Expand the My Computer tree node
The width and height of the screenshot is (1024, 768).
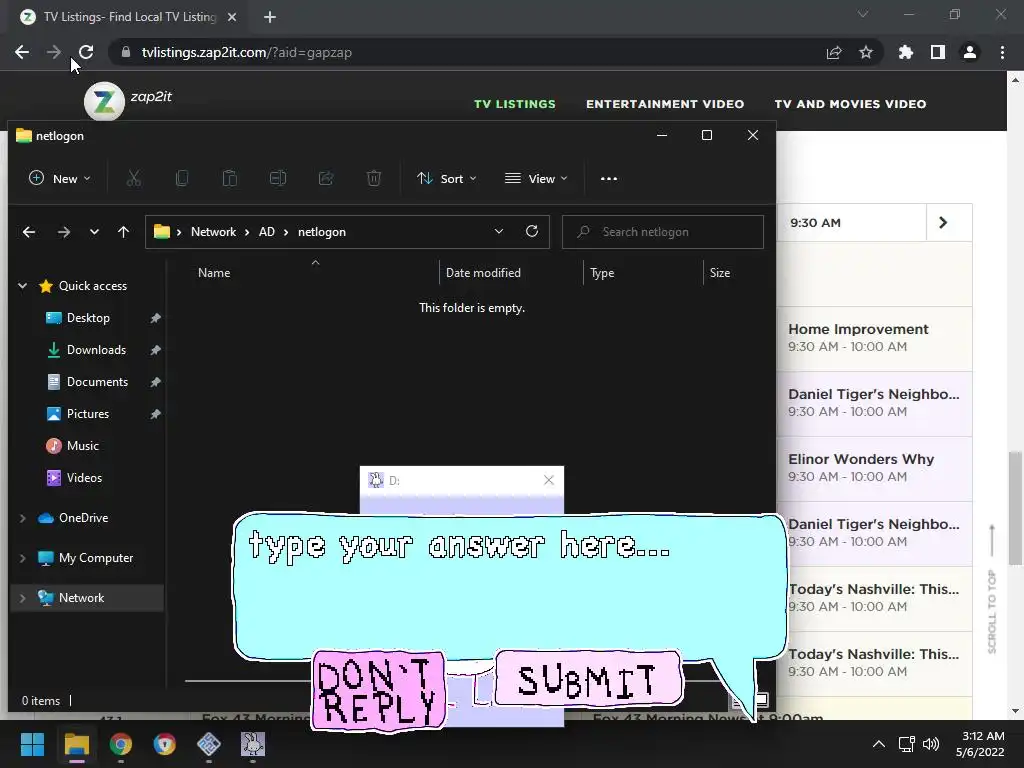pos(23,558)
